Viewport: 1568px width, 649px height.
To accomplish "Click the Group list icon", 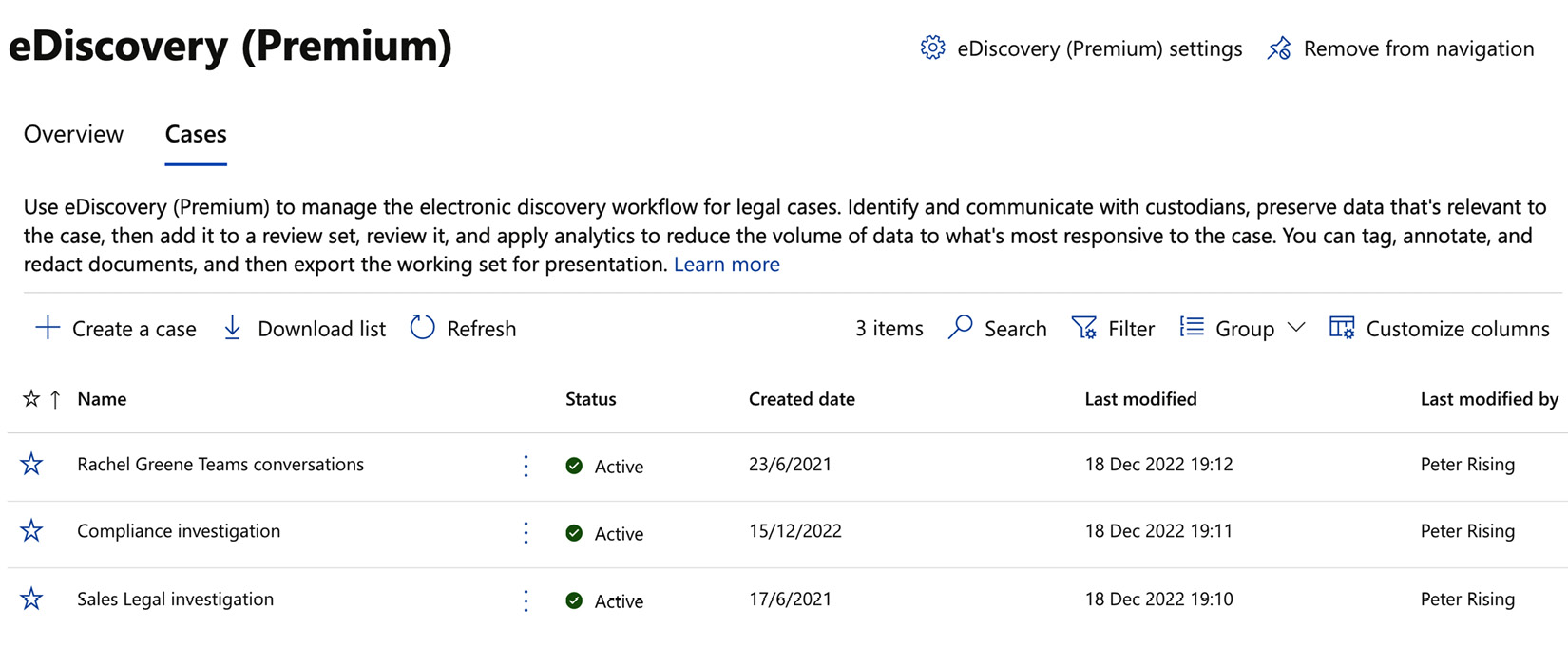I will pyautogui.click(x=1192, y=327).
